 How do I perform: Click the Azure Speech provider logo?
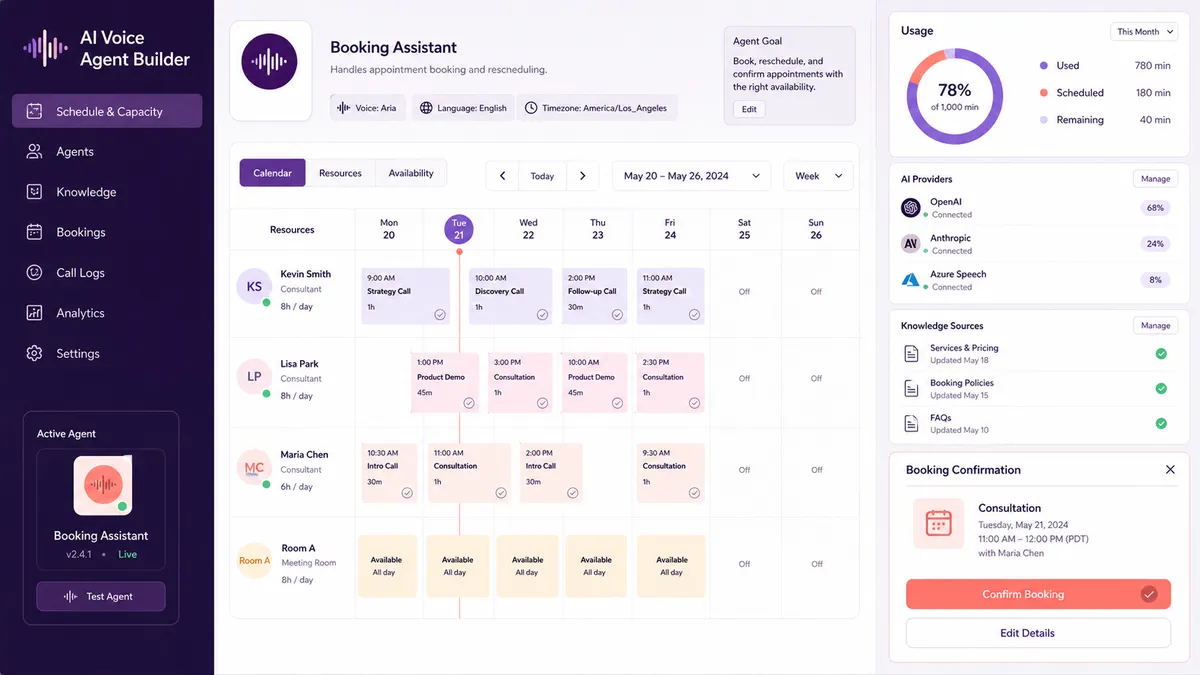click(x=910, y=280)
